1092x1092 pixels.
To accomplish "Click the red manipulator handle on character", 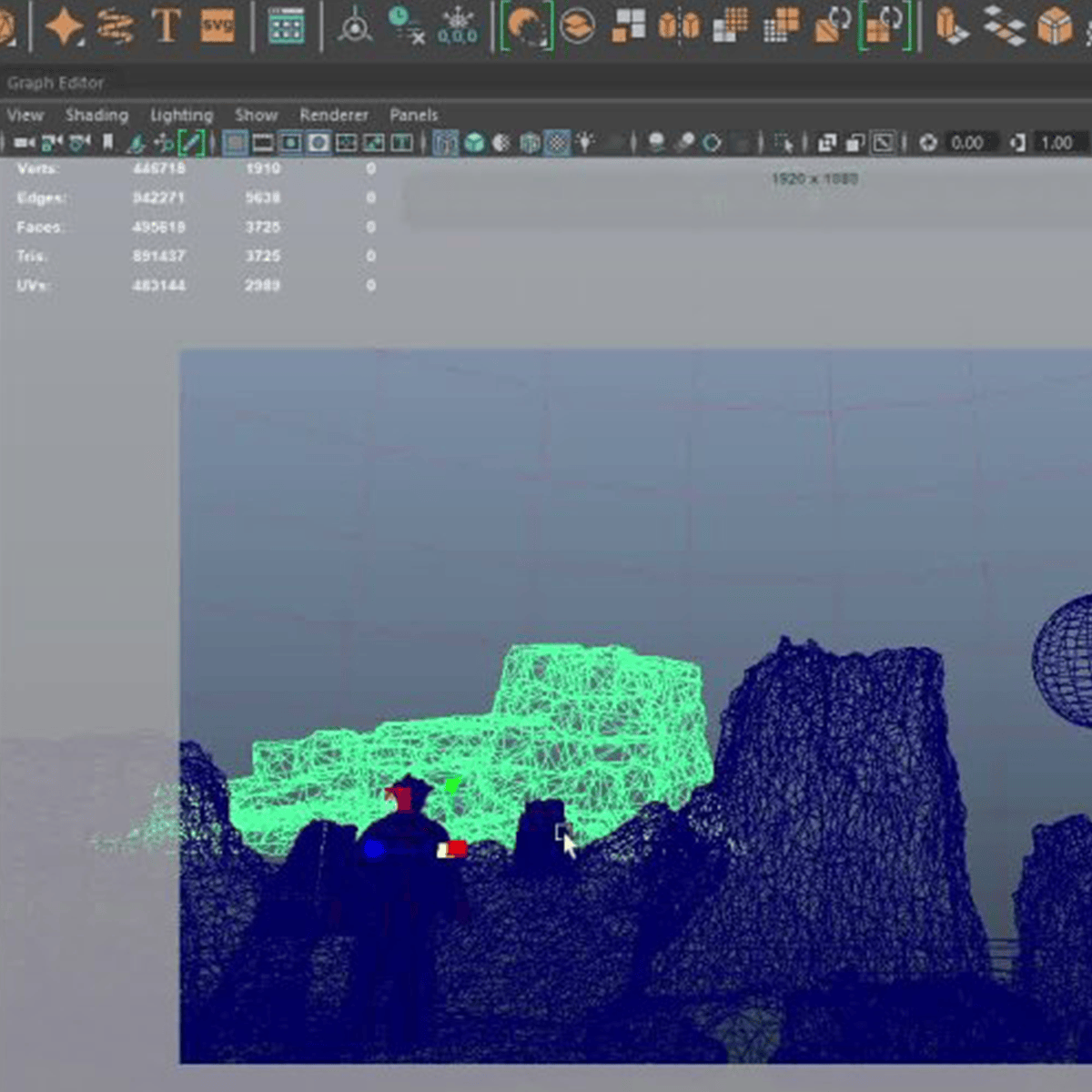I will [x=455, y=849].
